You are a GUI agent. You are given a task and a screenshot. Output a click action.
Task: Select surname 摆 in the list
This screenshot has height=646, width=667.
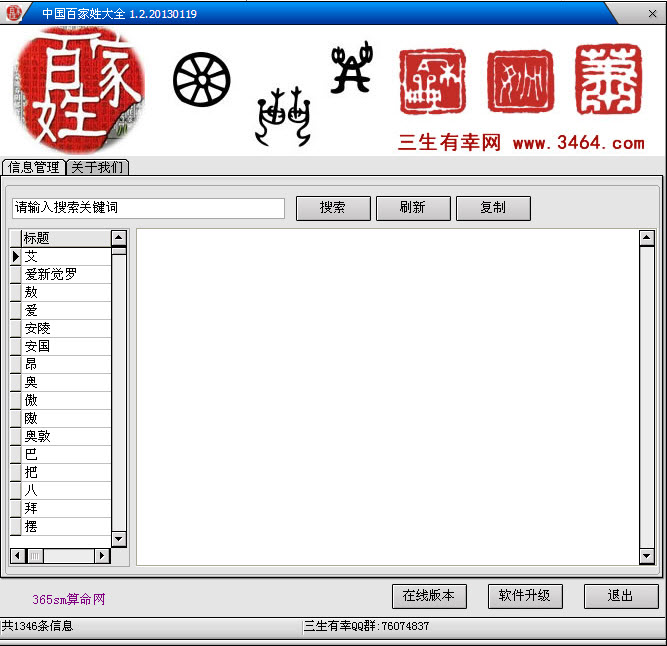[66, 526]
